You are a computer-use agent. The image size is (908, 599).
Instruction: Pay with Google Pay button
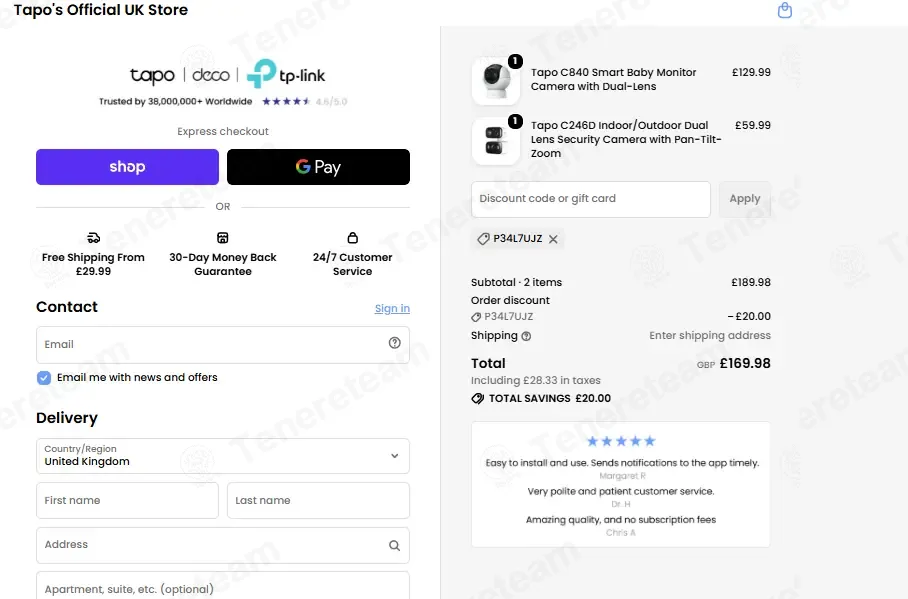[x=318, y=167]
